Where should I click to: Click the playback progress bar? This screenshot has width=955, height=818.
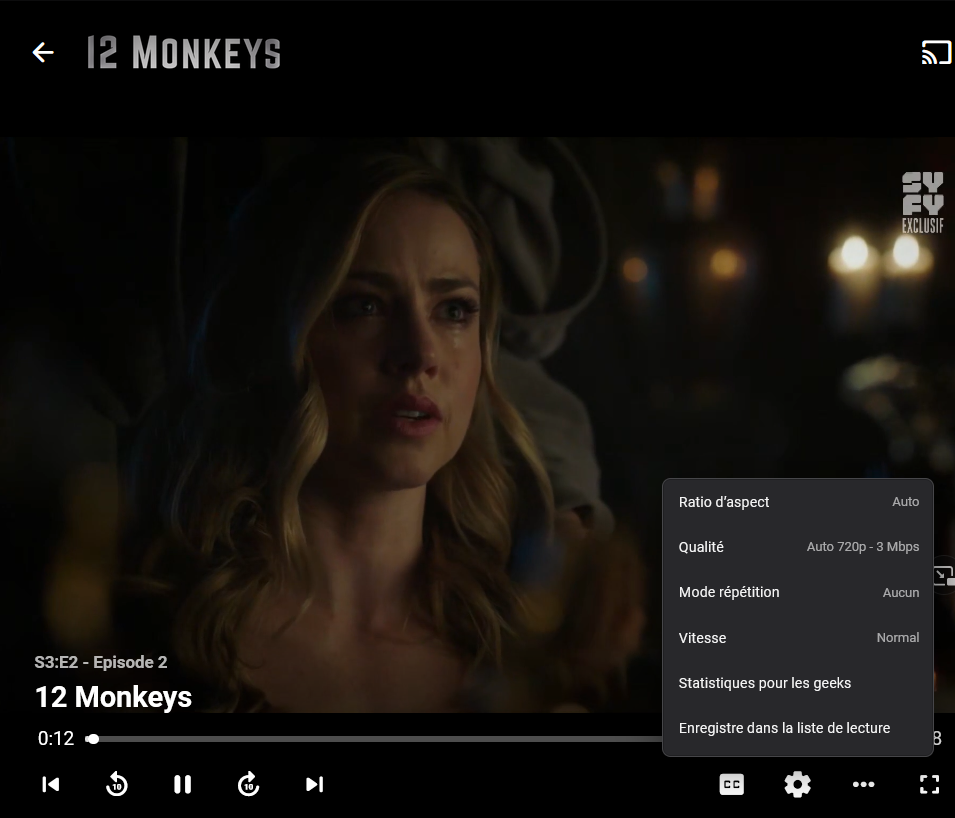(380, 739)
